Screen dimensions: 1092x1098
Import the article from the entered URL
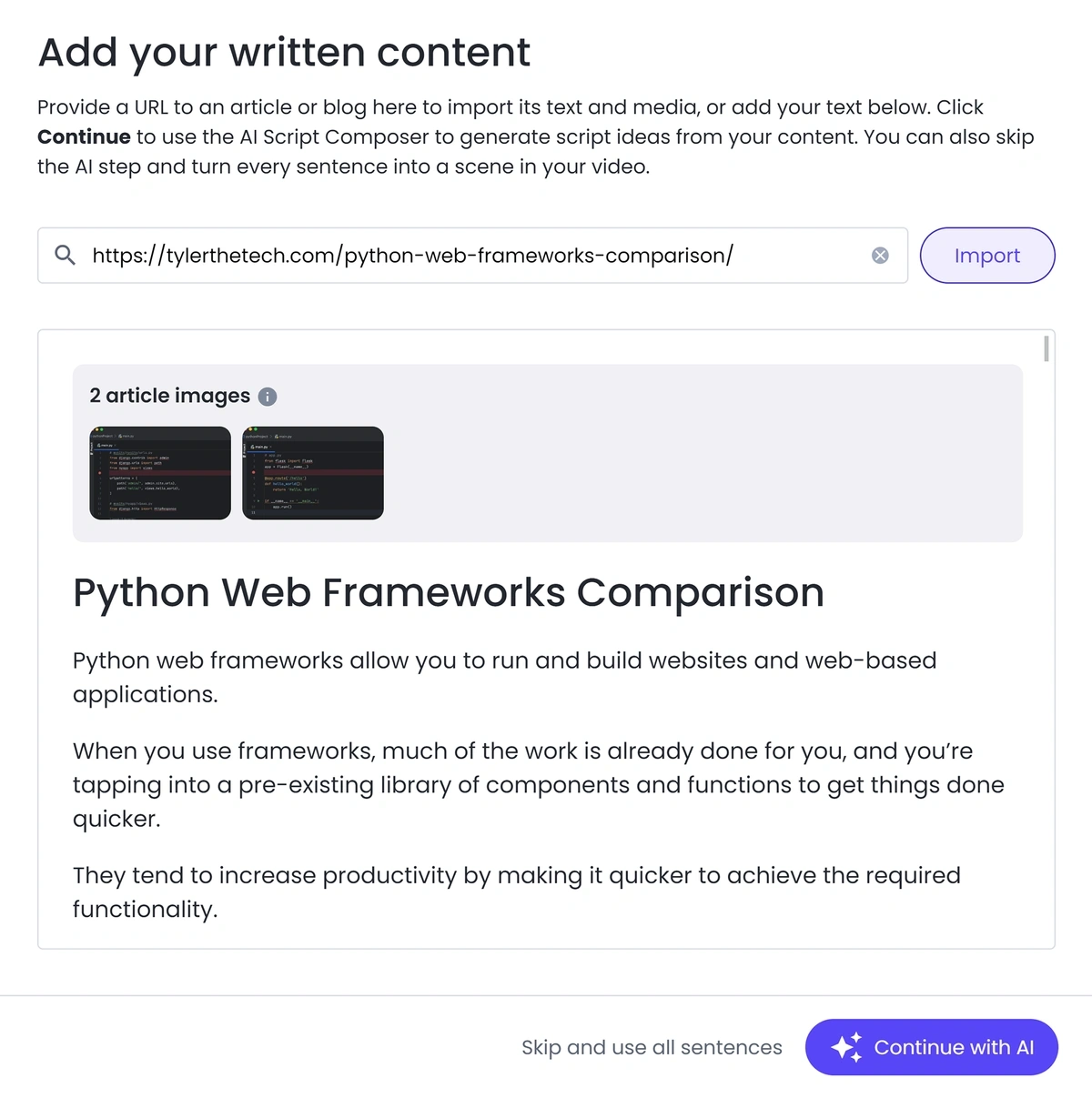(987, 256)
